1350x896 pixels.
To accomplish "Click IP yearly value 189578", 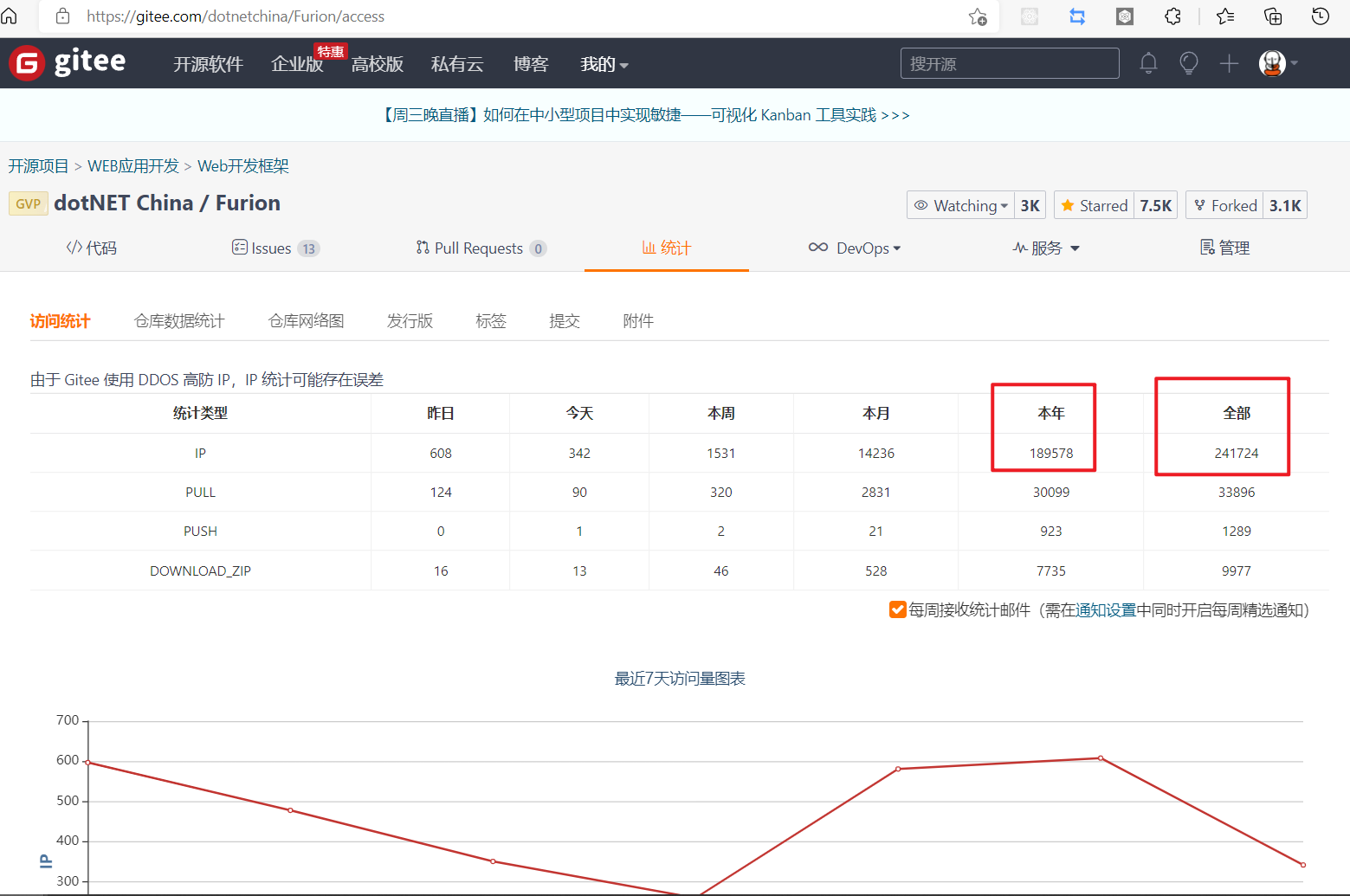I will pos(1051,453).
